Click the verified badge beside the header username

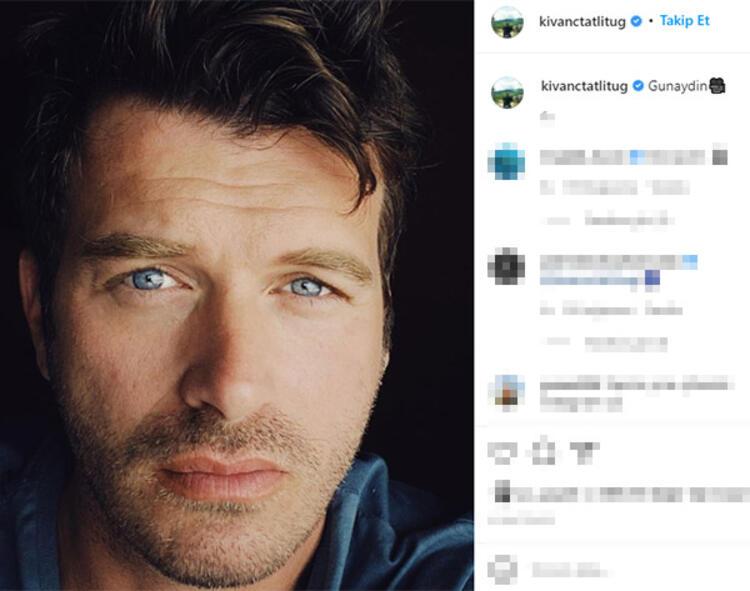coord(636,22)
